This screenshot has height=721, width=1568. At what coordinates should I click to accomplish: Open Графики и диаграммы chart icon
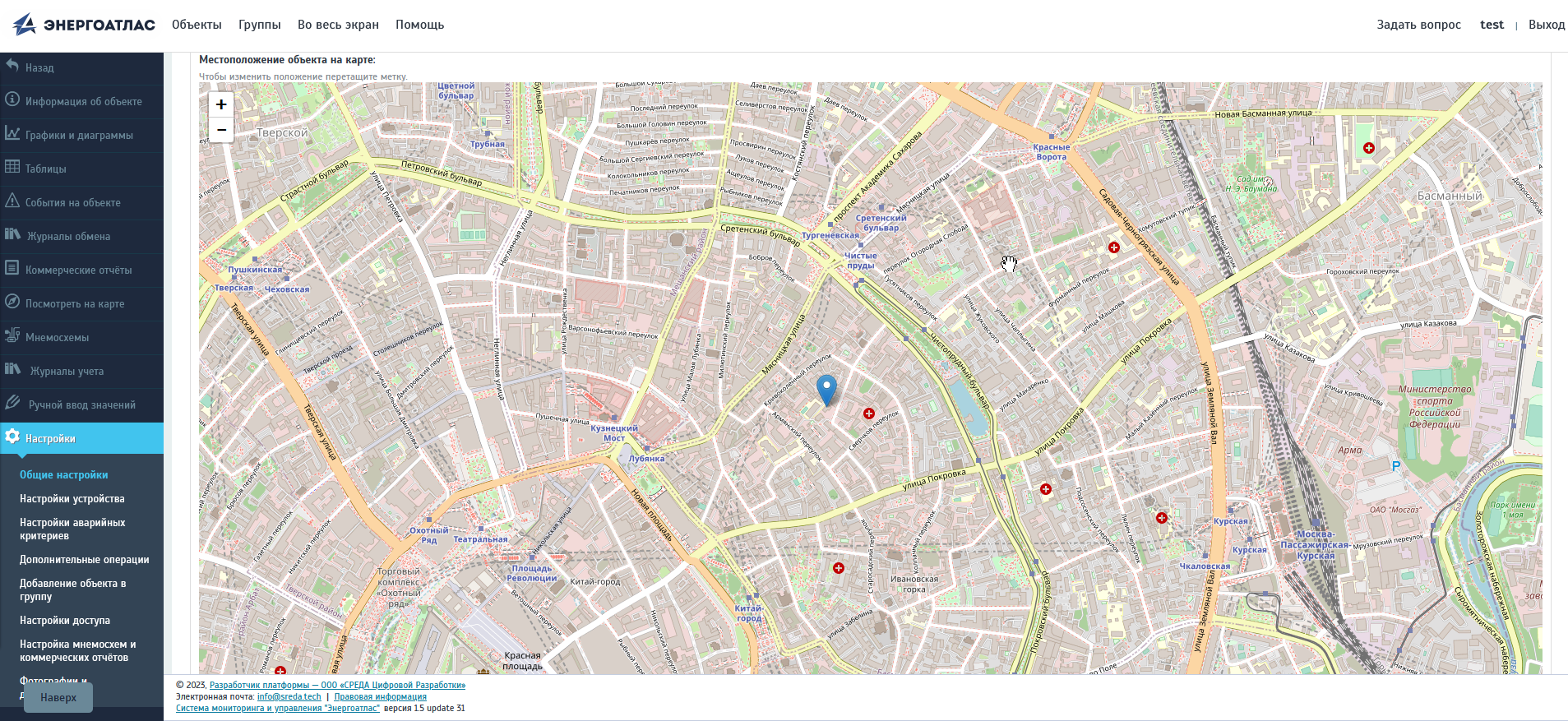click(x=12, y=134)
